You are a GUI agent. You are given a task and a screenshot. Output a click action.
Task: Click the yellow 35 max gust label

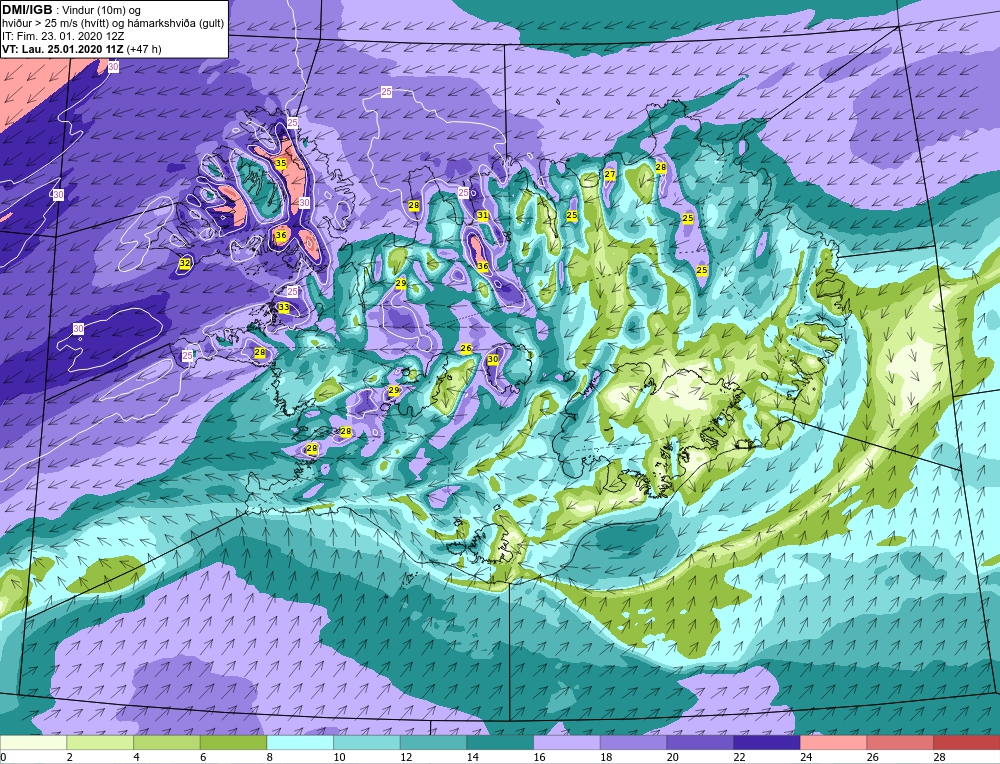pos(281,163)
